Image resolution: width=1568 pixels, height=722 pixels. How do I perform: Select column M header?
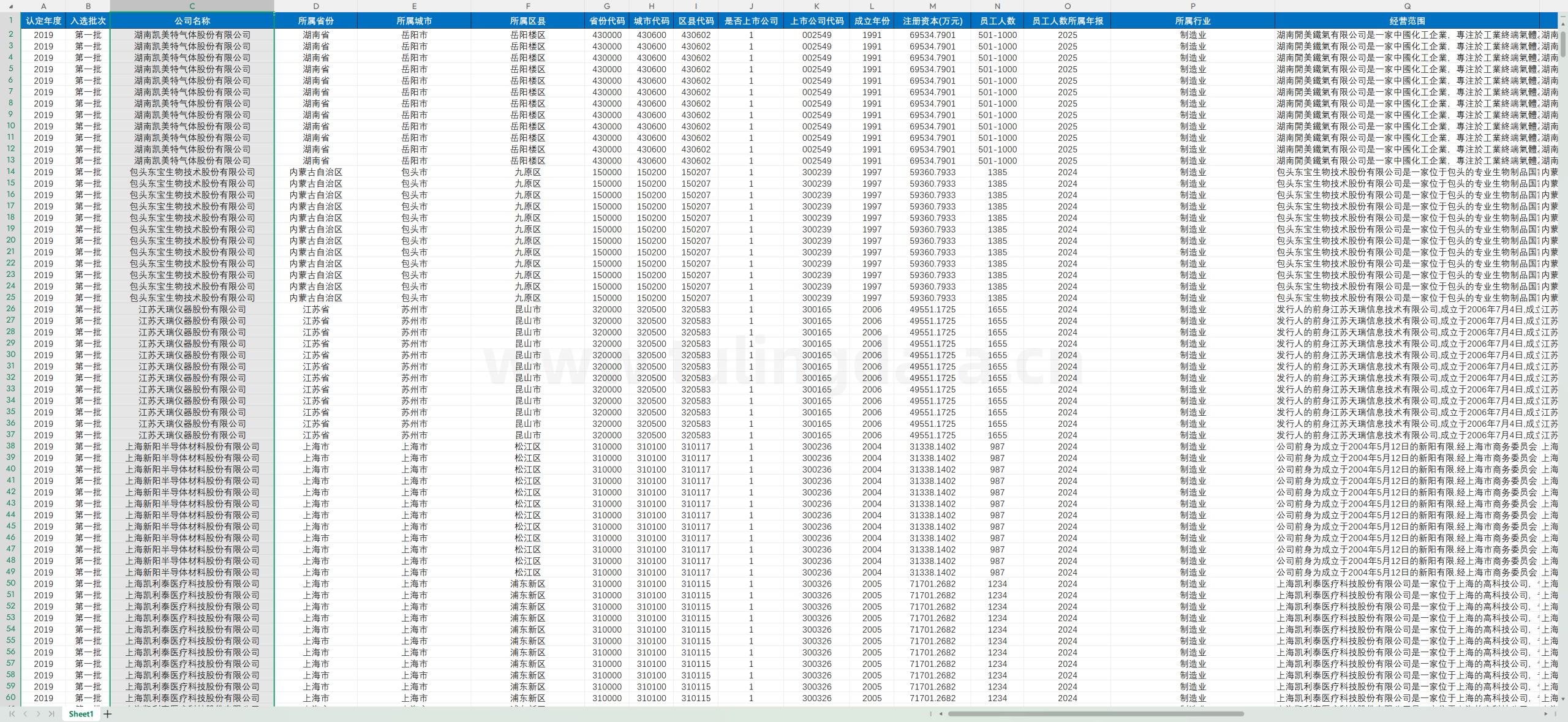(933, 6)
